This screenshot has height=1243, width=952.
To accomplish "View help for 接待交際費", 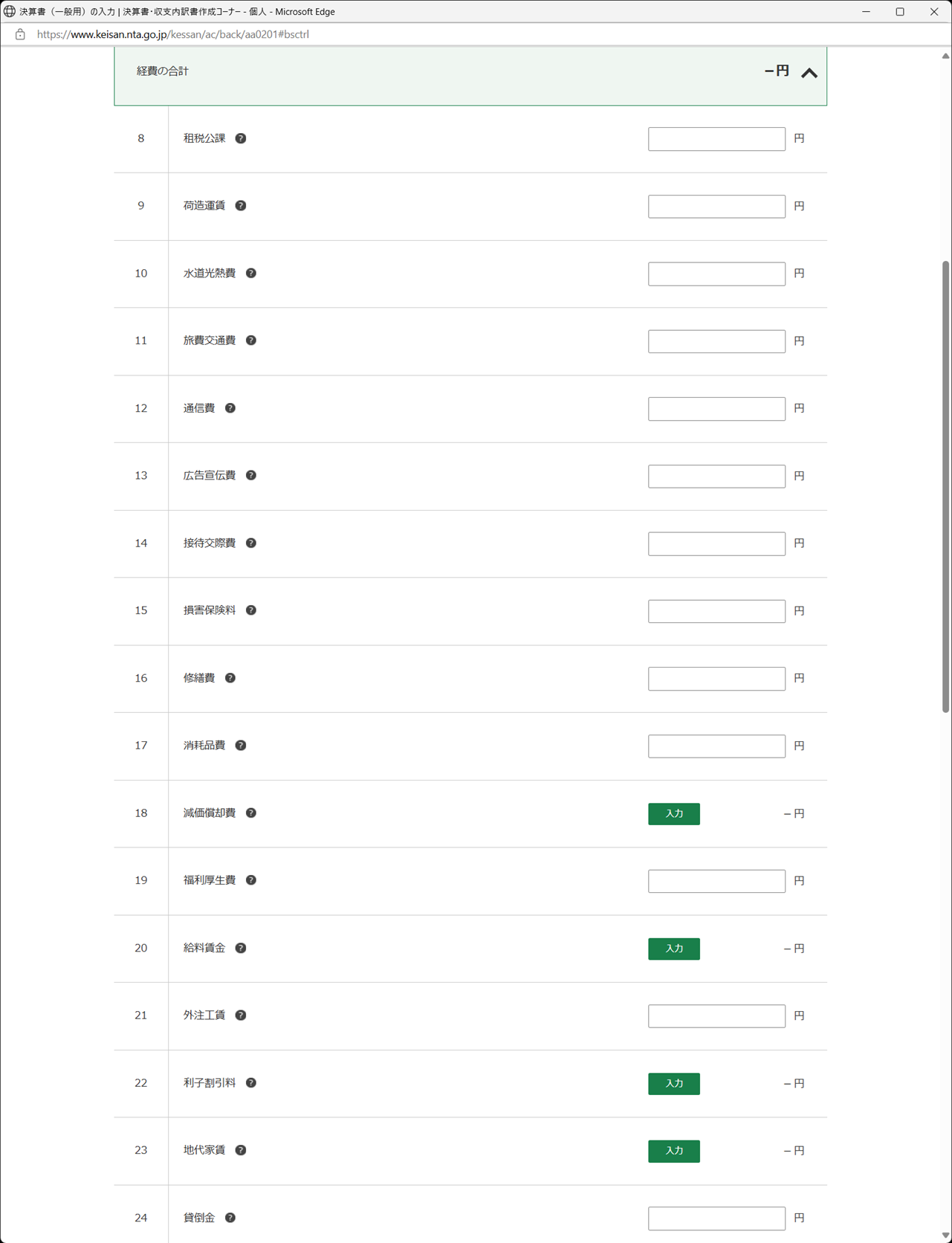I will pos(251,543).
